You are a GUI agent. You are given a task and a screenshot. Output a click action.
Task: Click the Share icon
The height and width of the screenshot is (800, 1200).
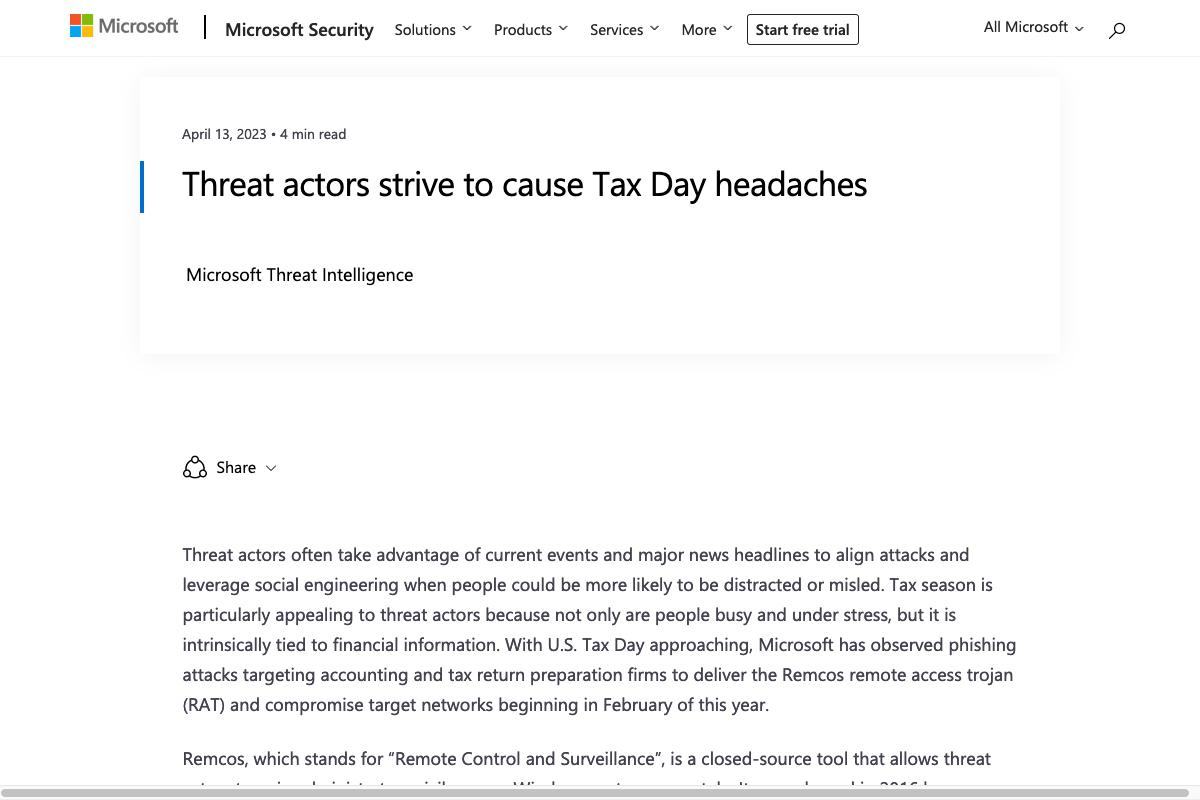click(x=195, y=467)
